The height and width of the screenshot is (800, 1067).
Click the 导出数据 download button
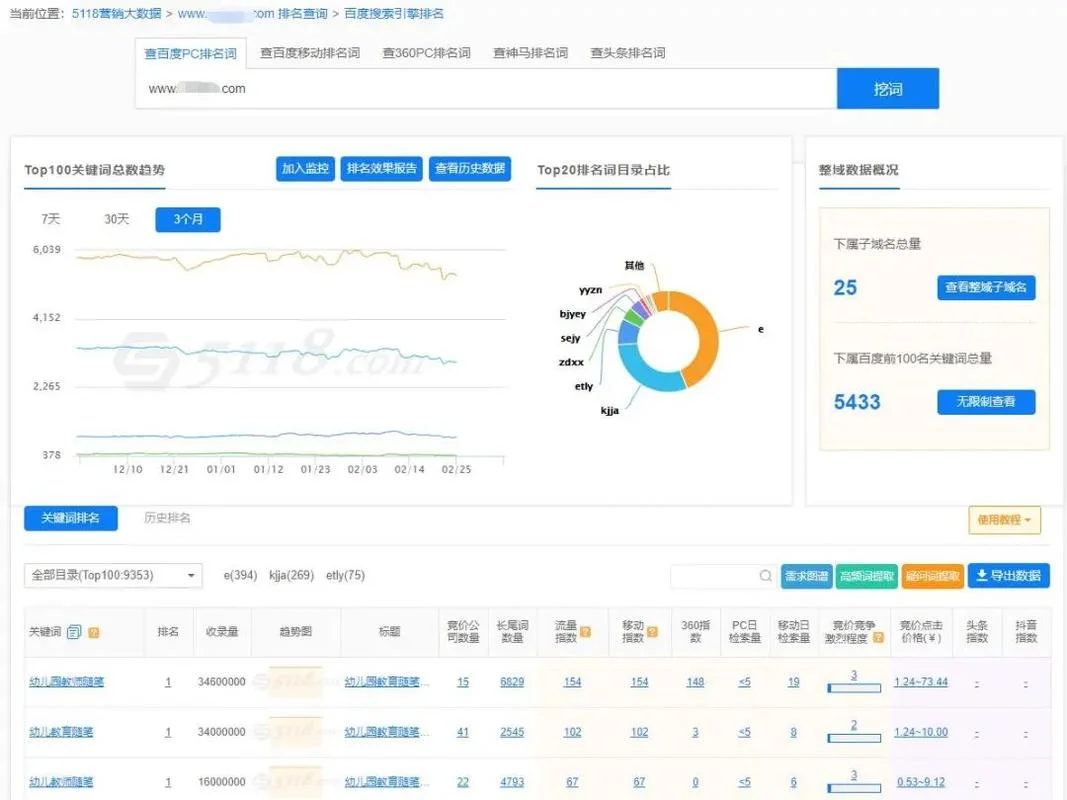click(1008, 576)
